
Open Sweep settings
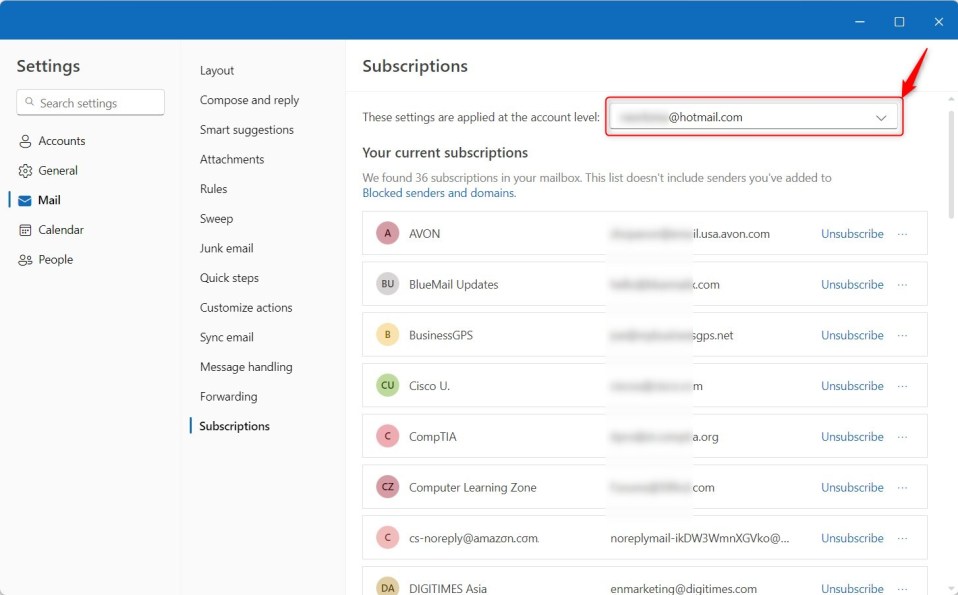tap(216, 219)
